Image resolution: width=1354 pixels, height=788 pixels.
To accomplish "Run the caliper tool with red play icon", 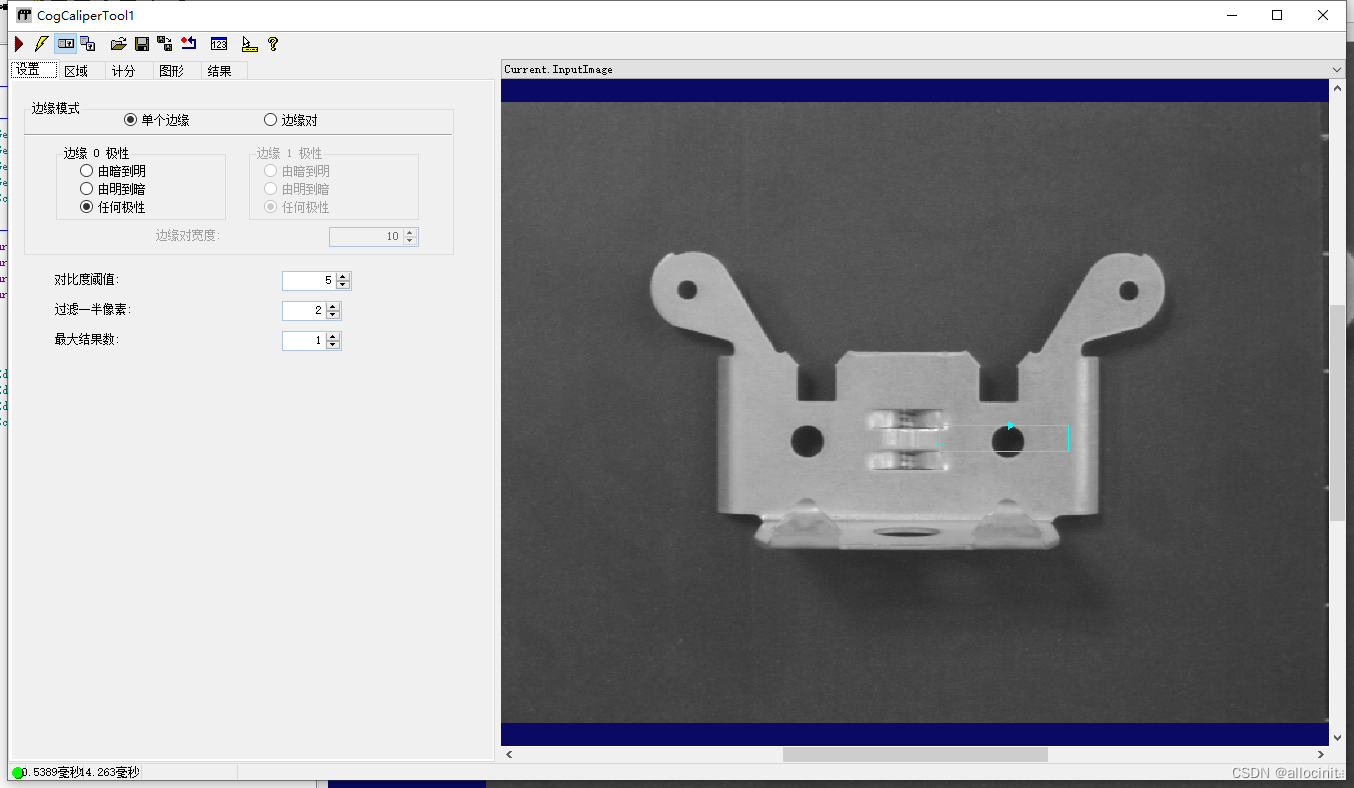I will (19, 44).
